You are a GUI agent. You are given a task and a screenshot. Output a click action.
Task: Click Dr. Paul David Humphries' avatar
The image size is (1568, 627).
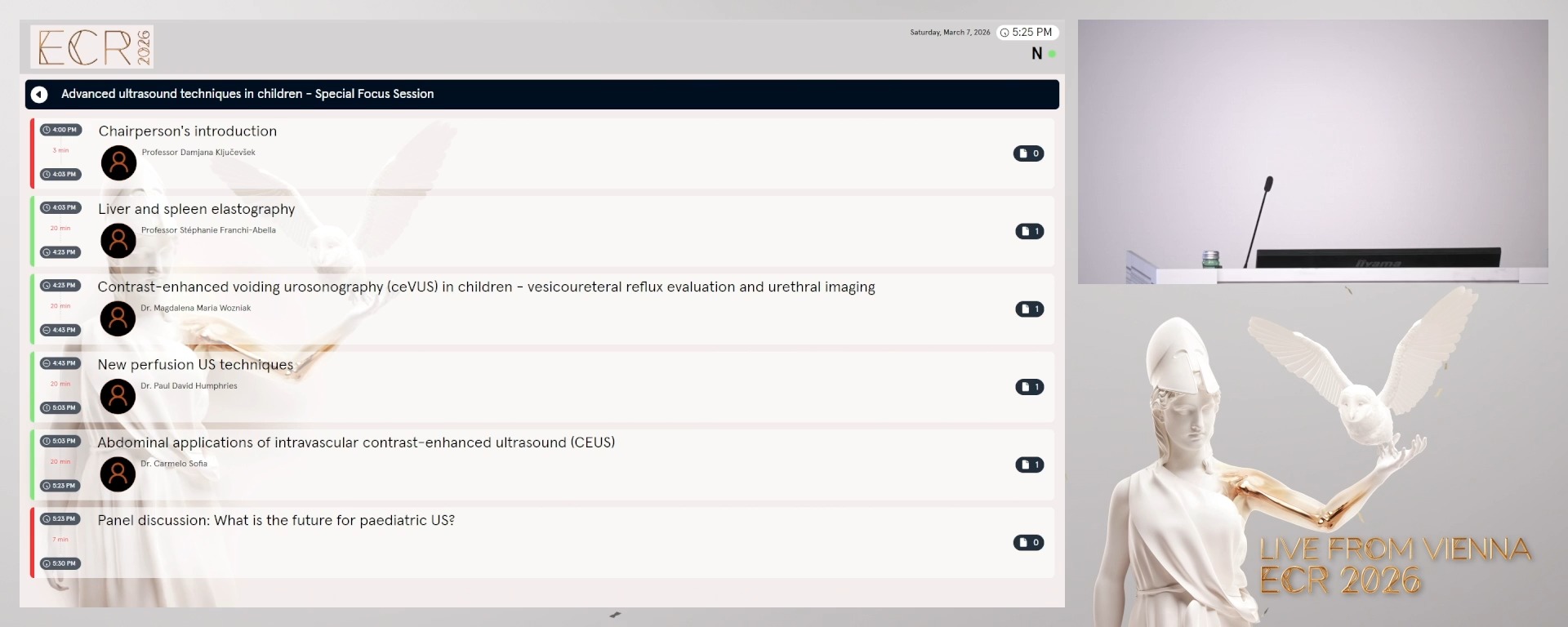coord(118,396)
